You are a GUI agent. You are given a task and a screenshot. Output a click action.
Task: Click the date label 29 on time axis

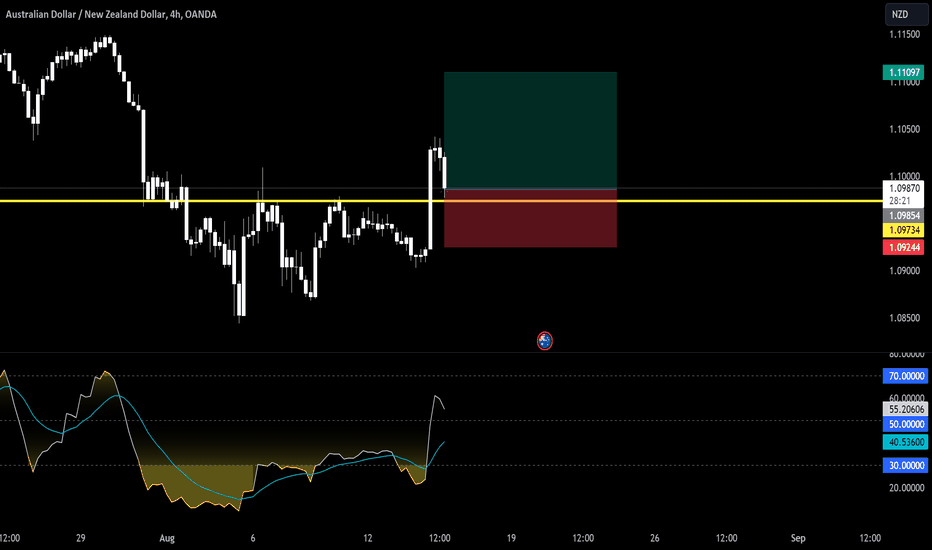81,538
